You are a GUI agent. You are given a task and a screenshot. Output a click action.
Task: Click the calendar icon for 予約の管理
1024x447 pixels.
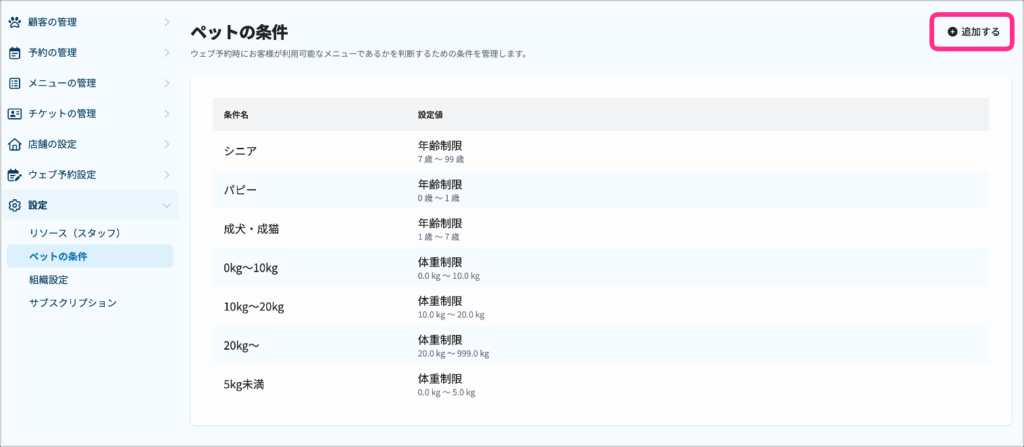pos(14,53)
